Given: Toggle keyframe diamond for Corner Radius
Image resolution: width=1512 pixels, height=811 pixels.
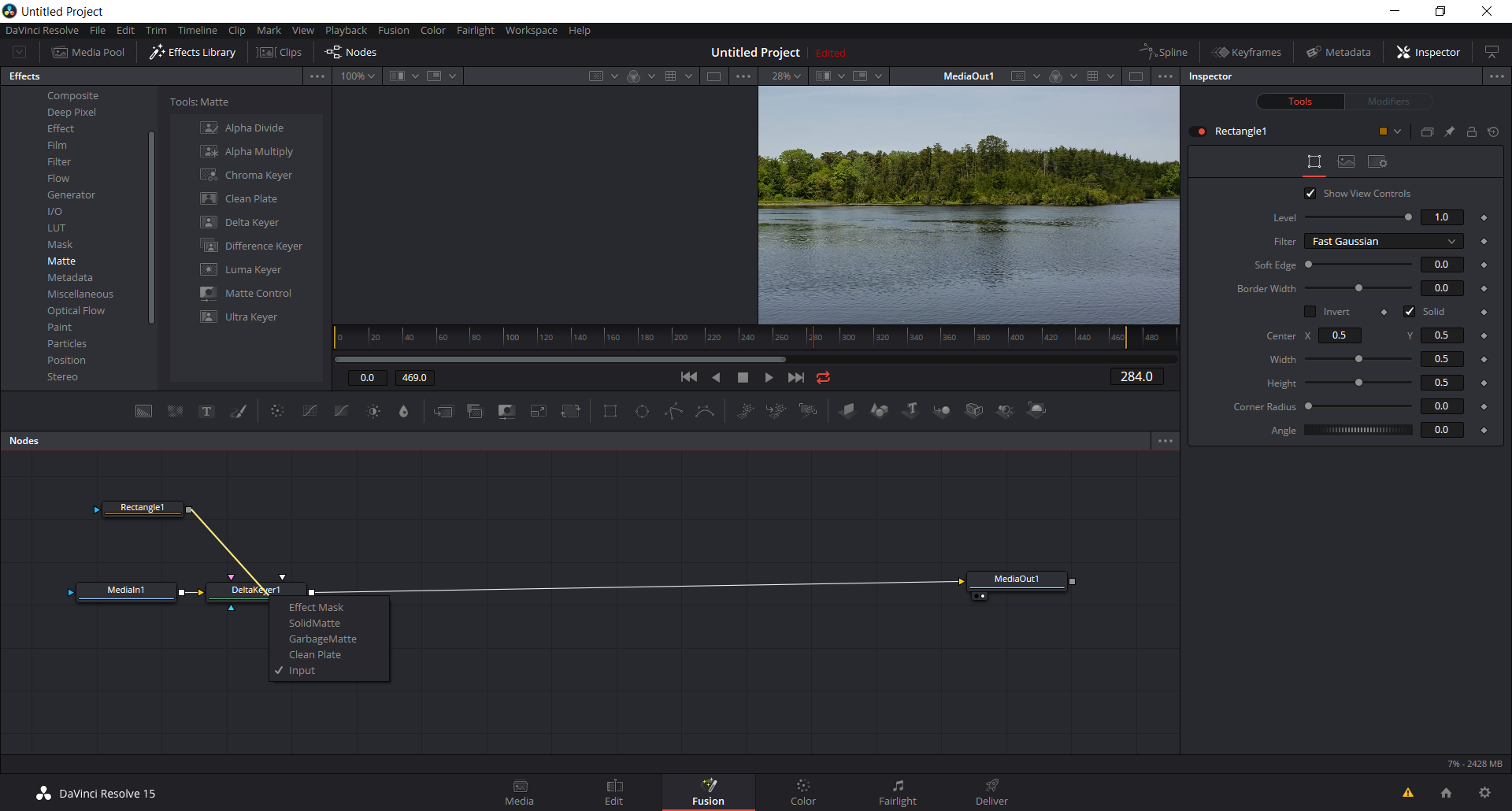Looking at the screenshot, I should [x=1484, y=407].
